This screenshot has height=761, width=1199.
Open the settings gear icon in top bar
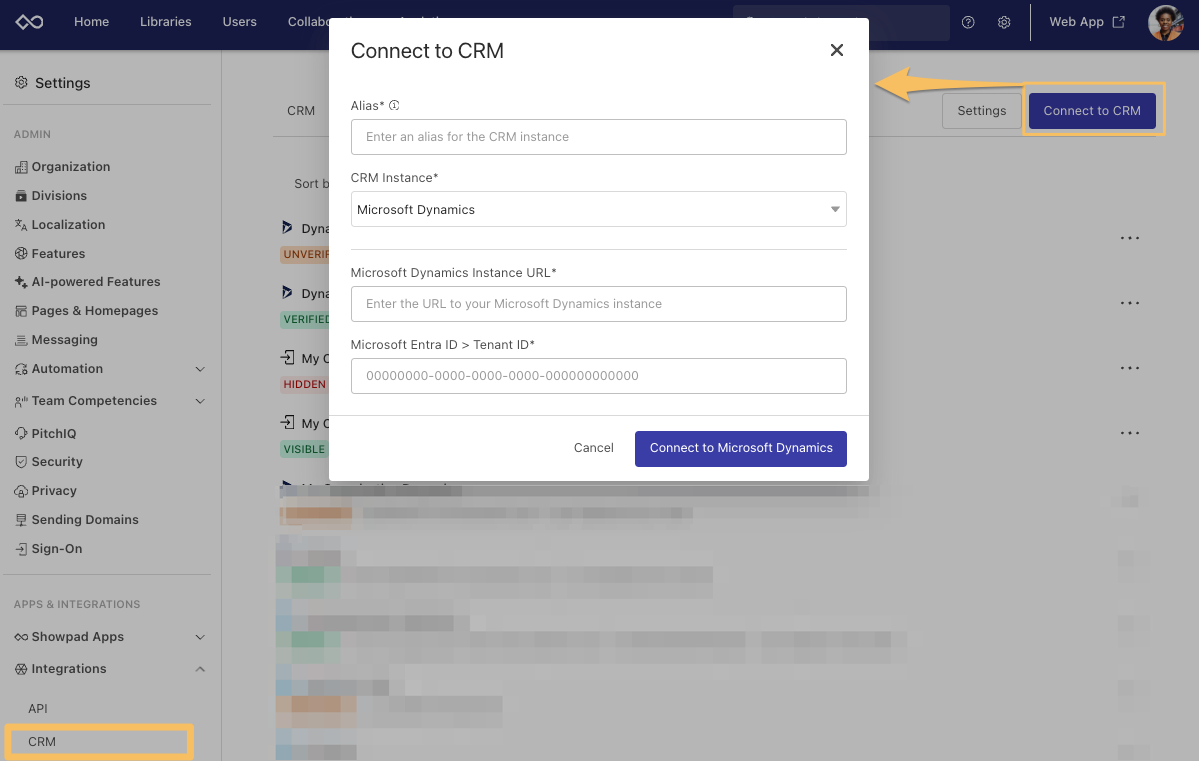pyautogui.click(x=1004, y=22)
